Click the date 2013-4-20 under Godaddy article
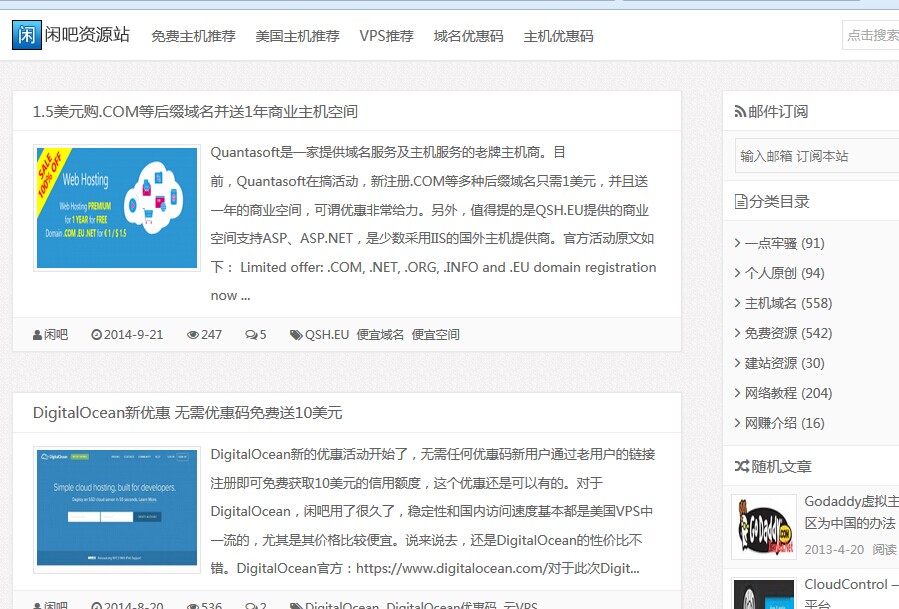Screen dimensions: 899x609 [x=834, y=549]
